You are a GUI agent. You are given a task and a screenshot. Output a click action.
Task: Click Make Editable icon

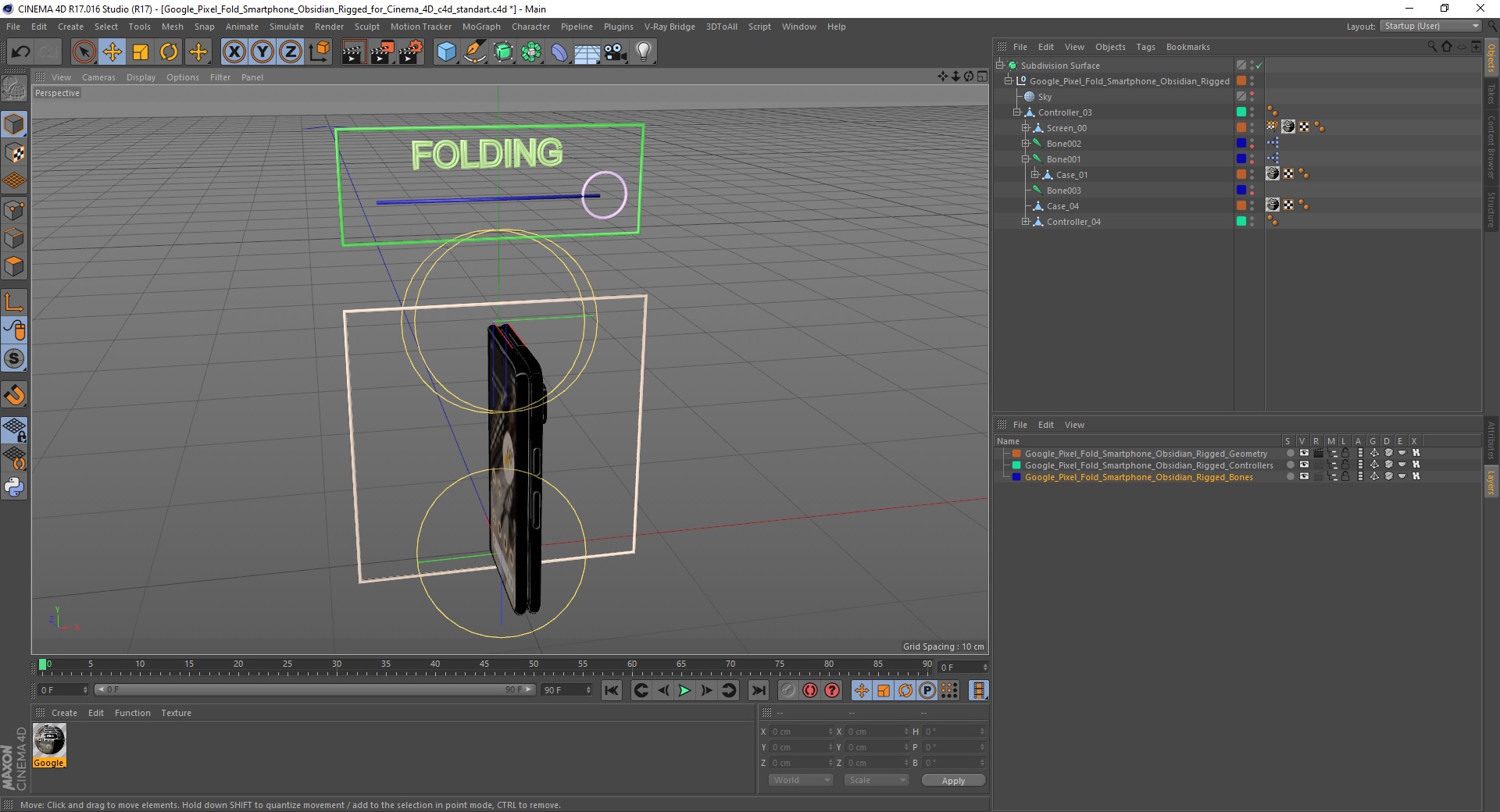click(x=14, y=90)
